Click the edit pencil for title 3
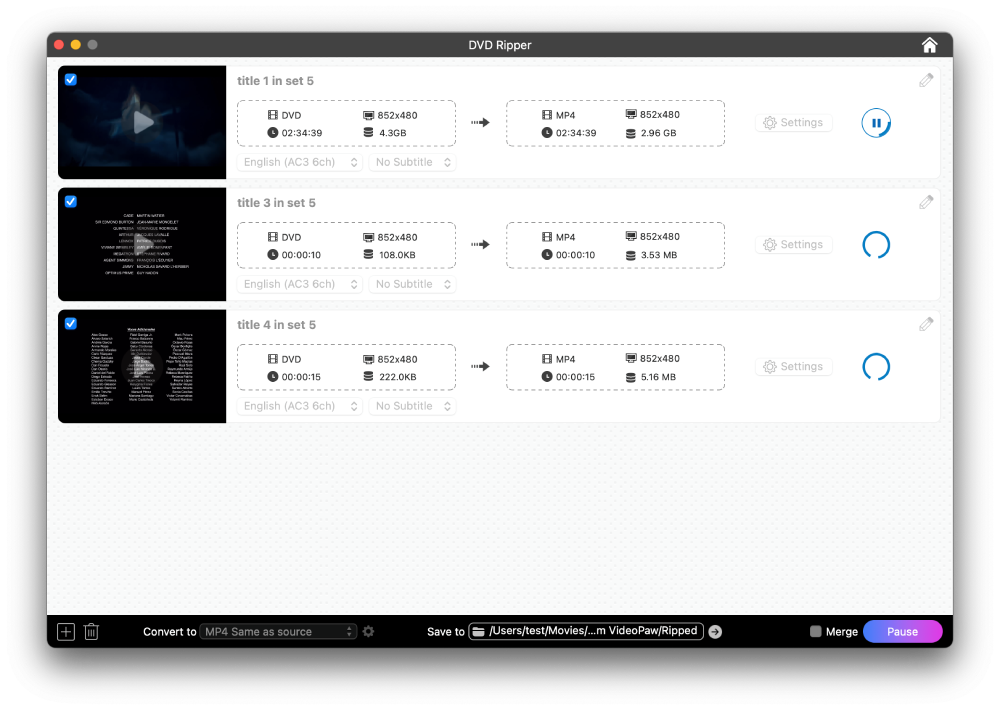The width and height of the screenshot is (1000, 710). click(926, 202)
